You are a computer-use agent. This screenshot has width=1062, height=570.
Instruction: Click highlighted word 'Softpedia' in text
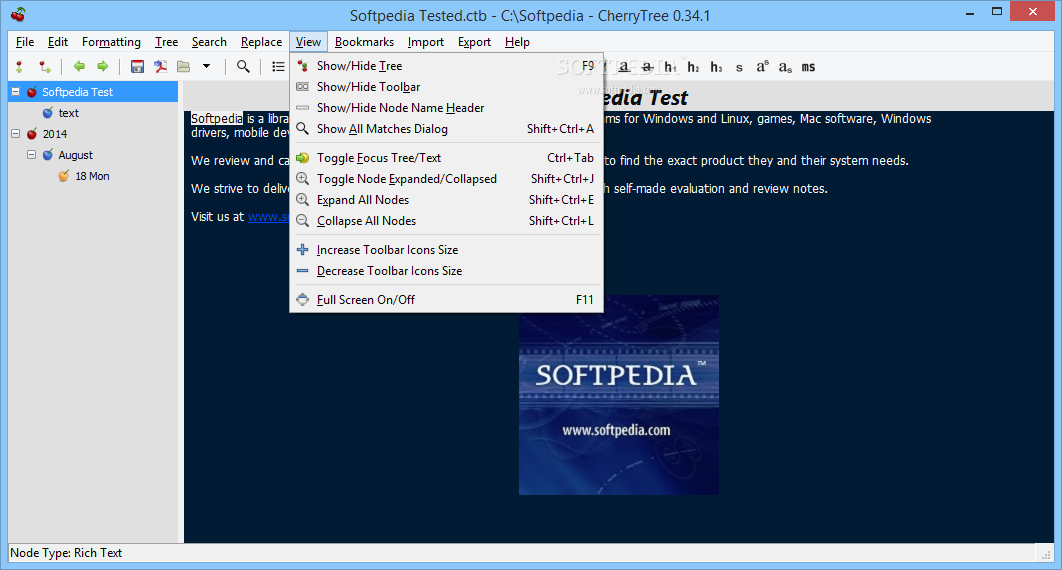tap(217, 118)
